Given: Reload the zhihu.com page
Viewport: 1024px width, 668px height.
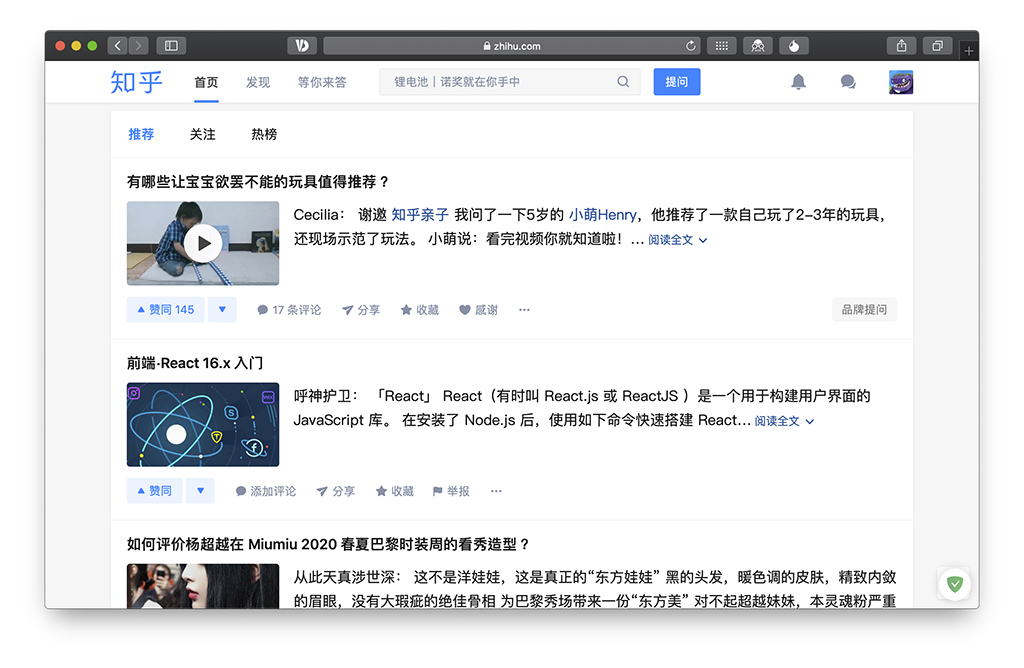Looking at the screenshot, I should tap(690, 46).
